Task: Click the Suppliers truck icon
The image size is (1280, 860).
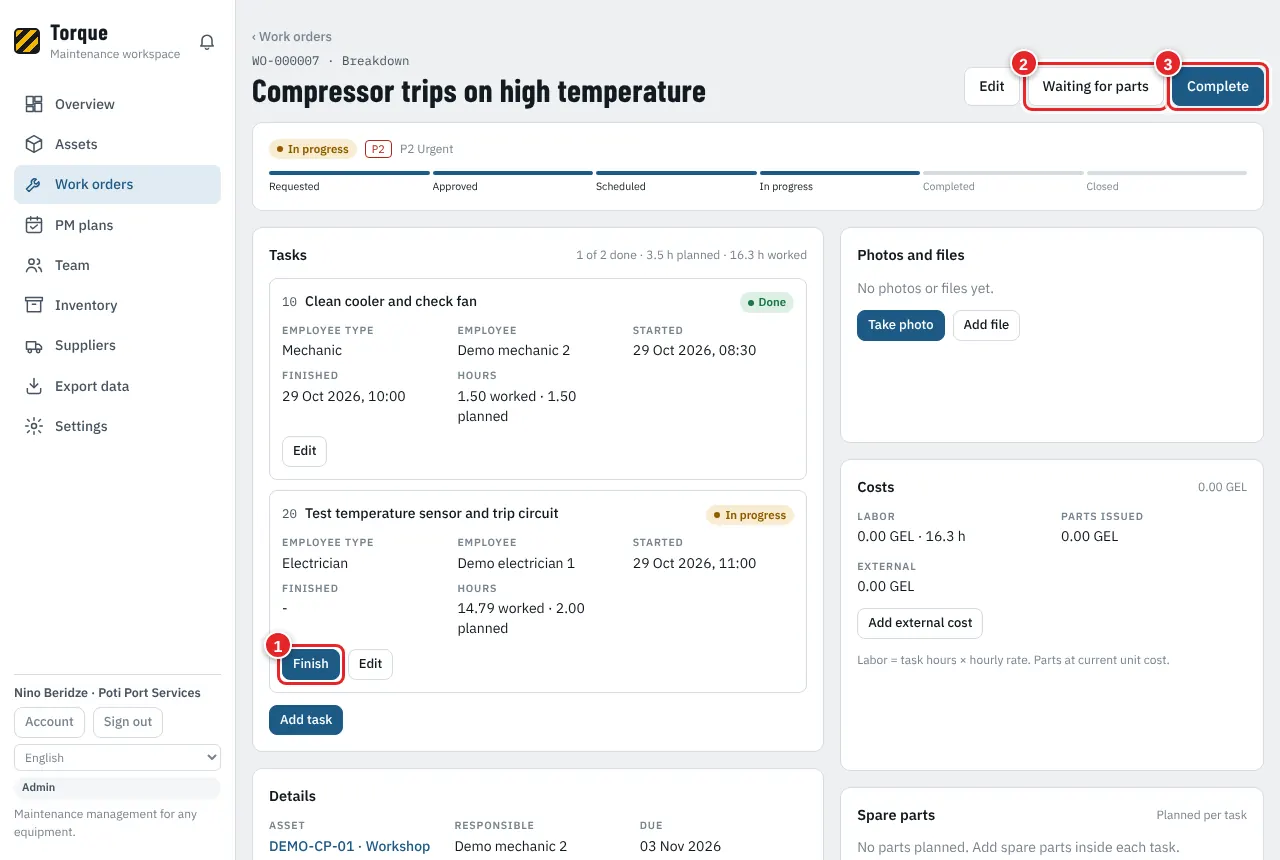Action: click(34, 345)
